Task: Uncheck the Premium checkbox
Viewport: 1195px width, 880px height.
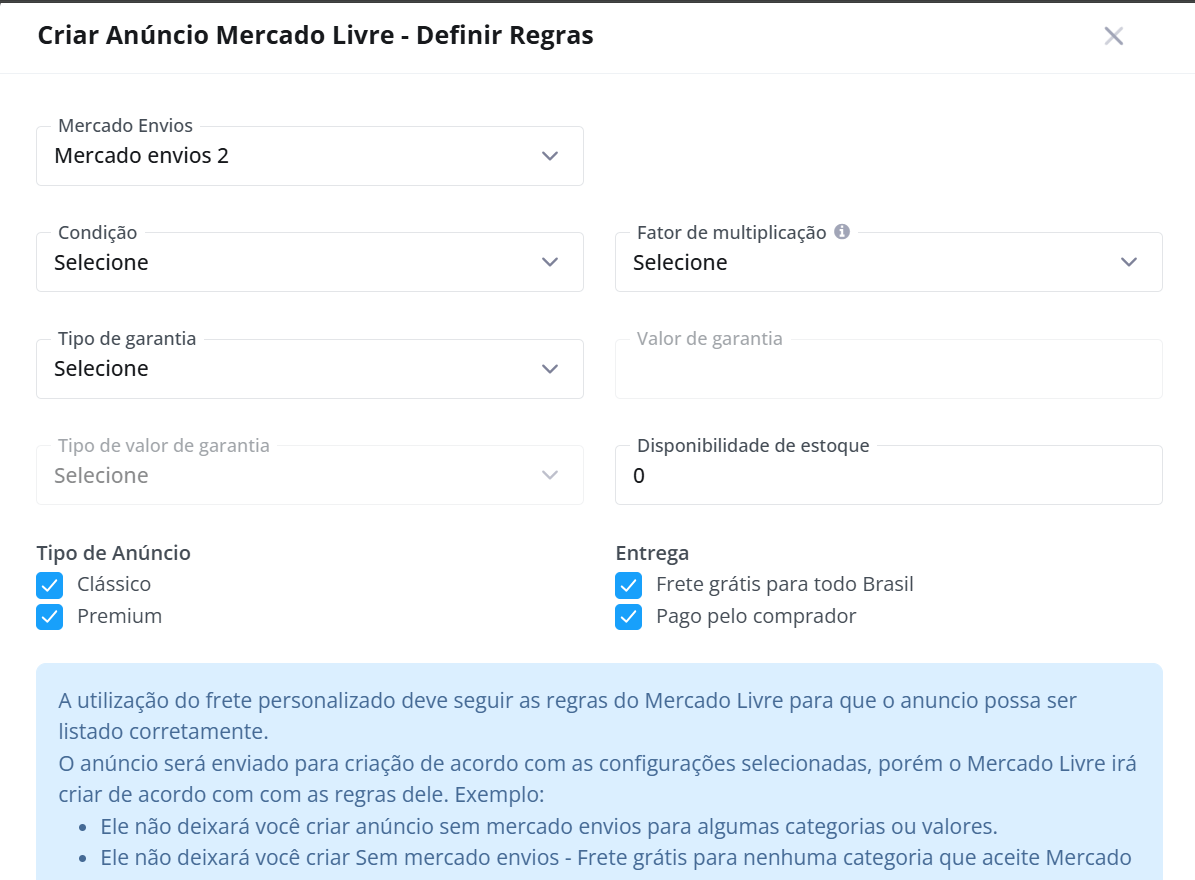Action: point(50,617)
